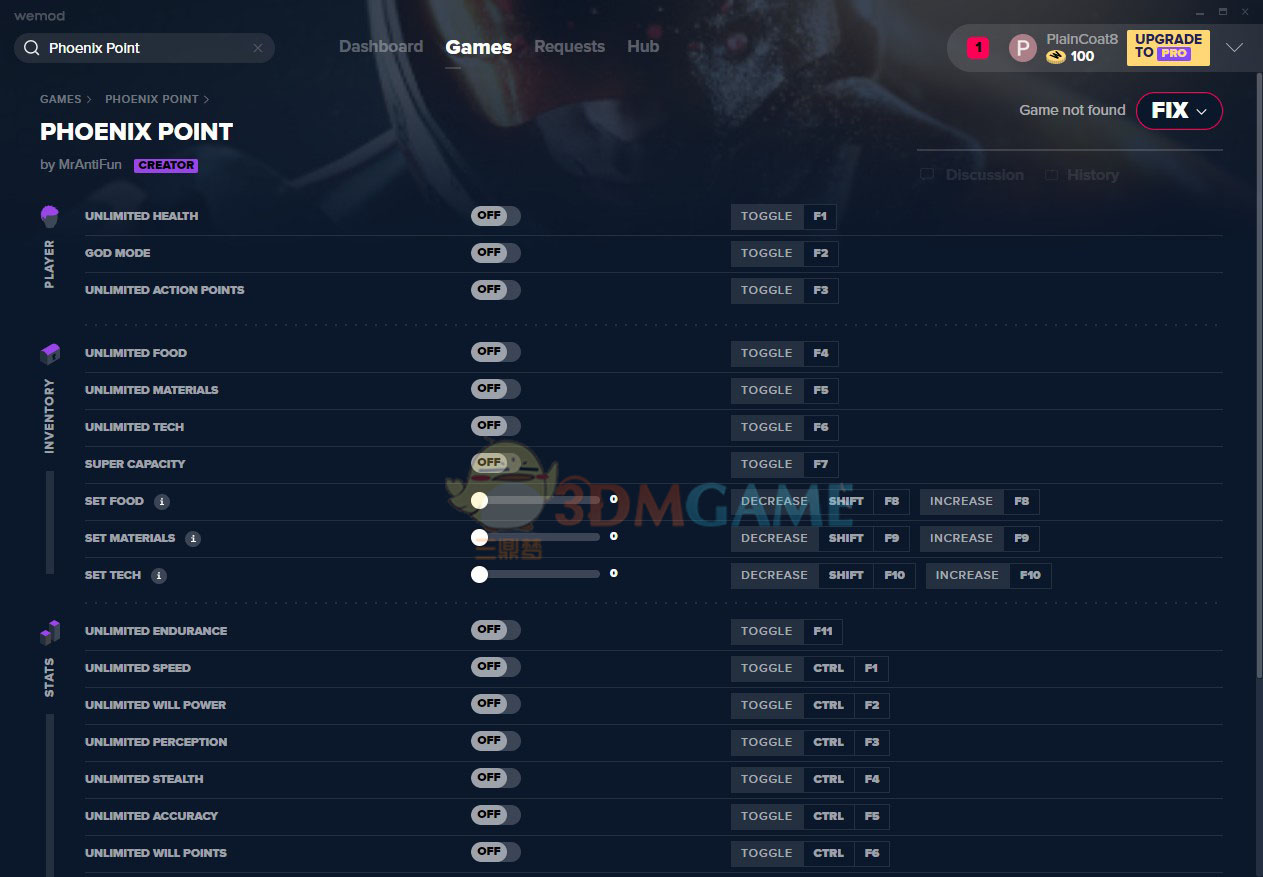
Task: Turn on God Mode switch
Action: [x=495, y=253]
